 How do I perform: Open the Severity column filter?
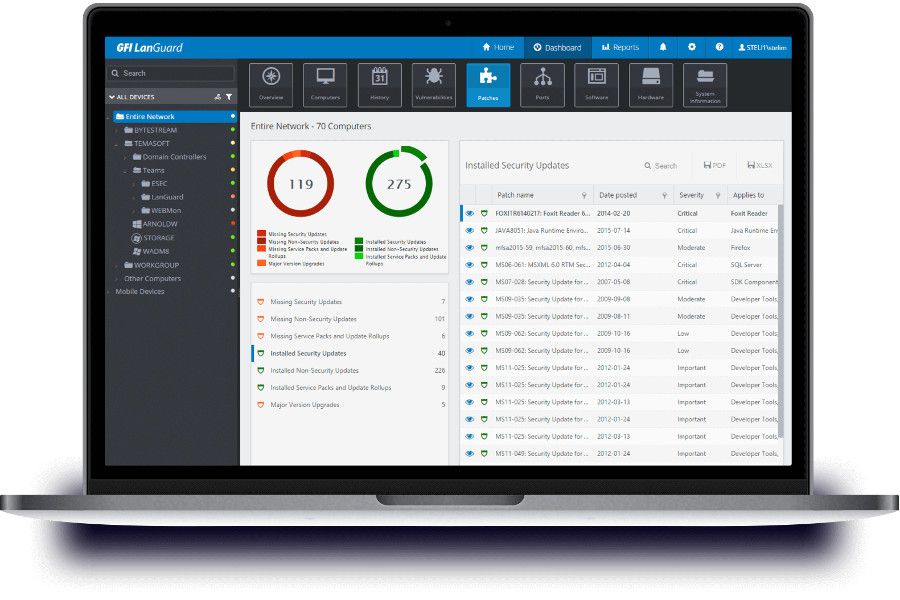[717, 195]
